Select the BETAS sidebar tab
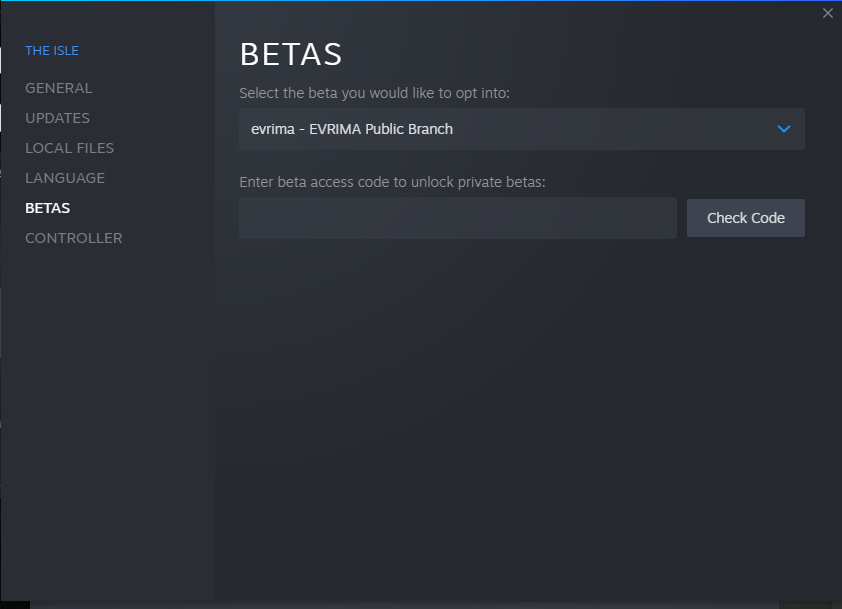The image size is (842, 609). [47, 208]
